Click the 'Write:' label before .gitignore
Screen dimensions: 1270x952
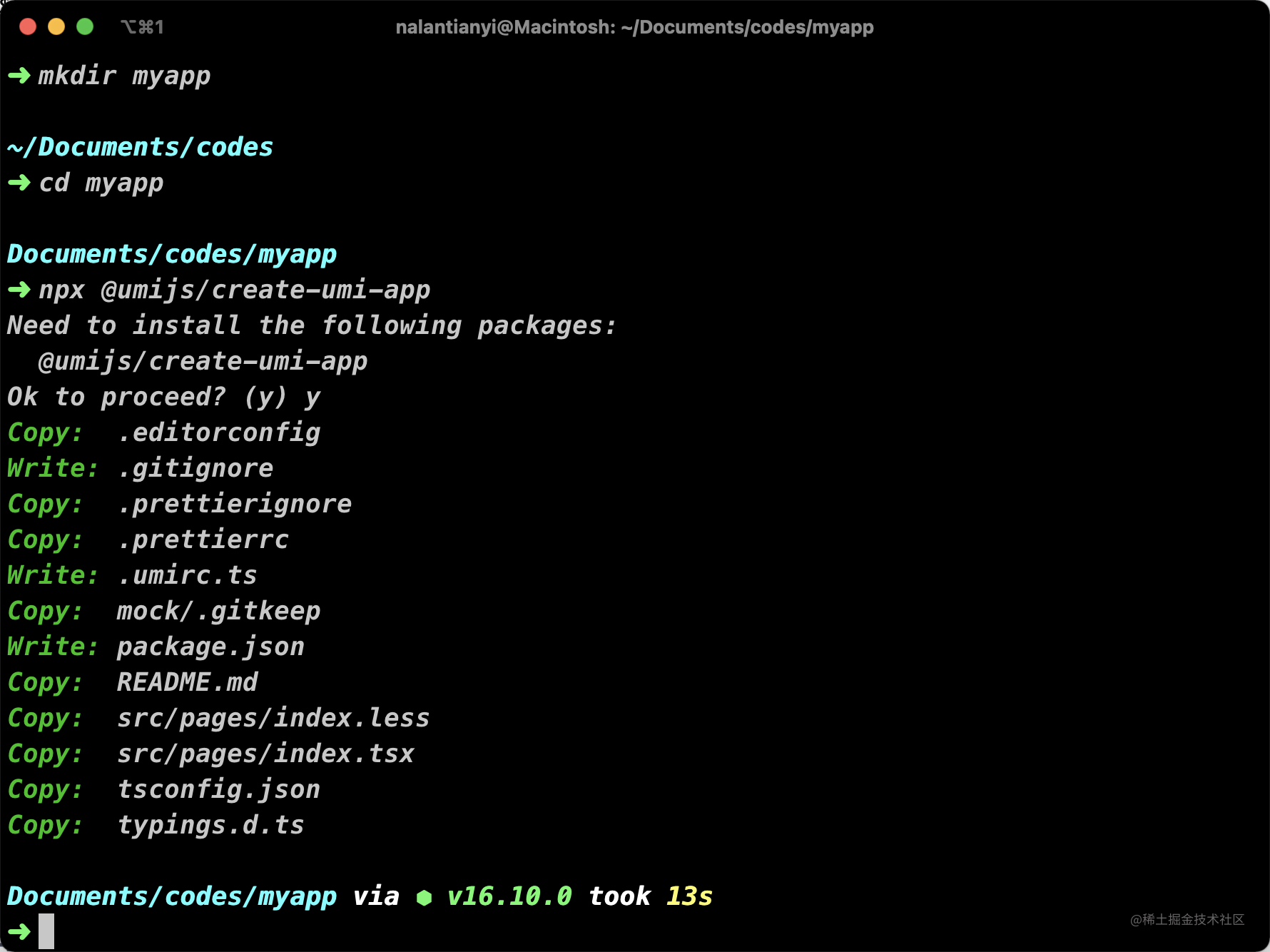pyautogui.click(x=53, y=468)
